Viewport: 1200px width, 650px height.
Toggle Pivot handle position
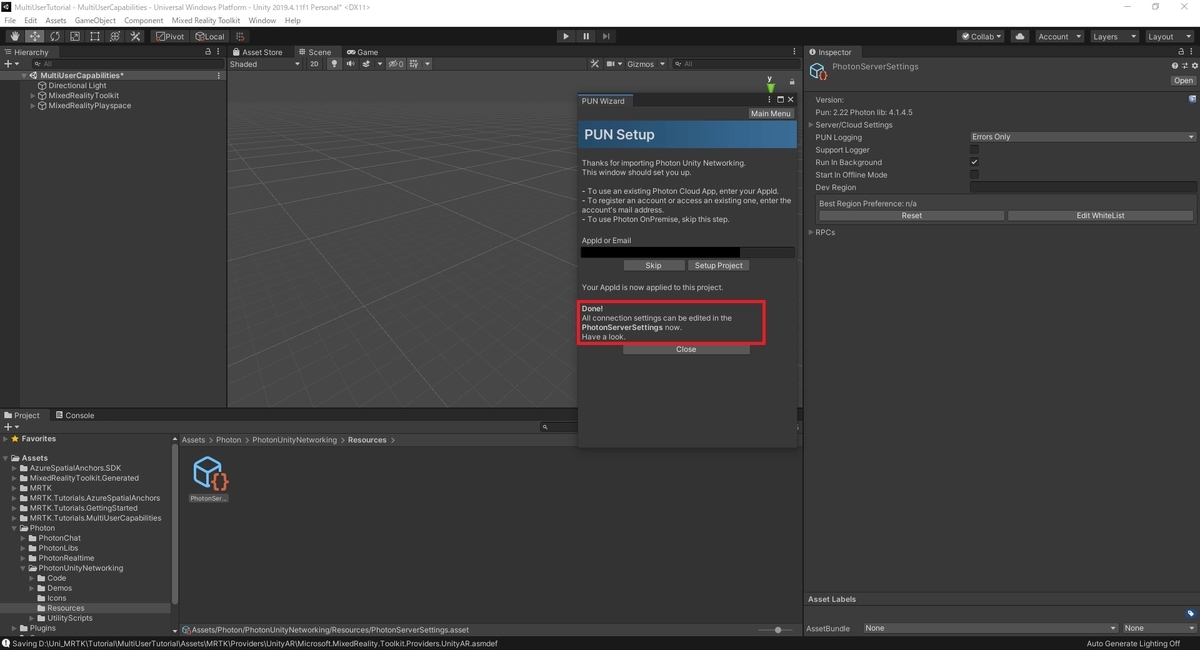(169, 36)
